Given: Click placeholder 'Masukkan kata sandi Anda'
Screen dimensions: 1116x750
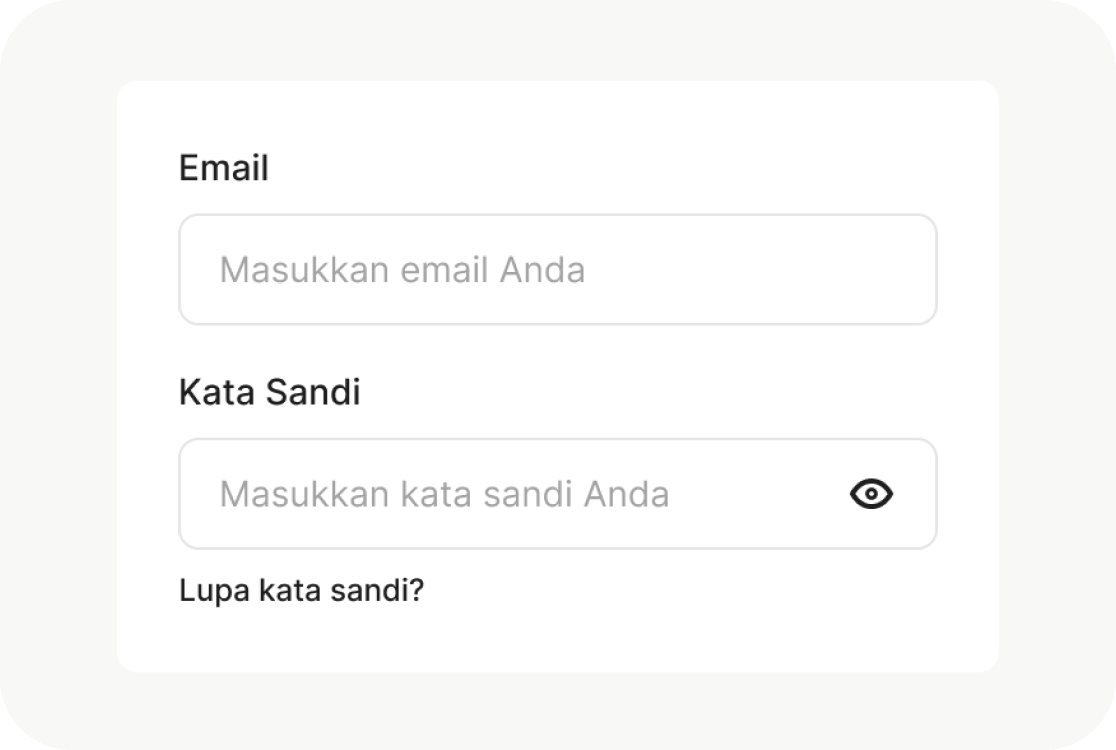Looking at the screenshot, I should click(x=444, y=494).
